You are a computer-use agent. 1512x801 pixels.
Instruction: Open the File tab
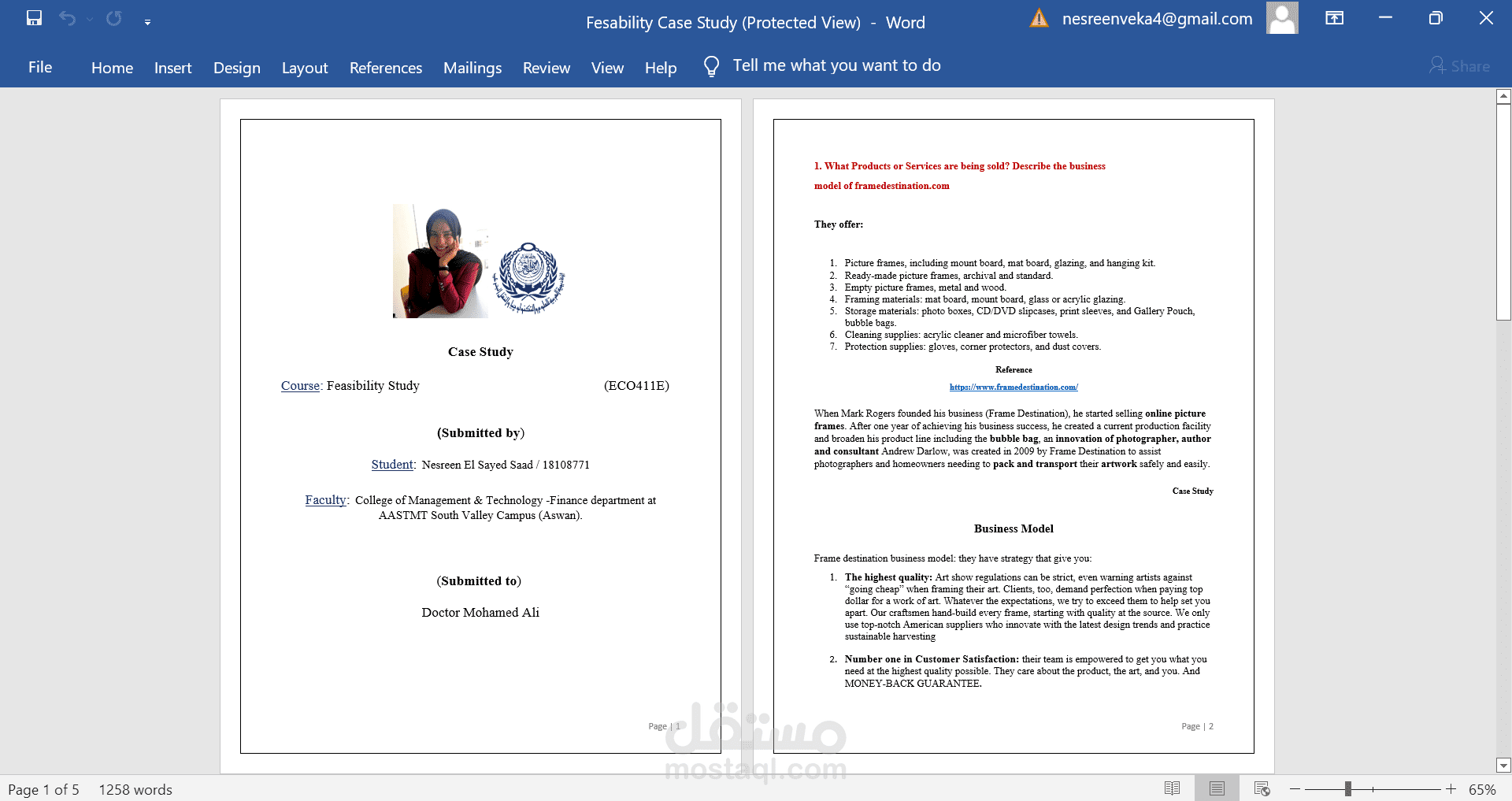40,67
